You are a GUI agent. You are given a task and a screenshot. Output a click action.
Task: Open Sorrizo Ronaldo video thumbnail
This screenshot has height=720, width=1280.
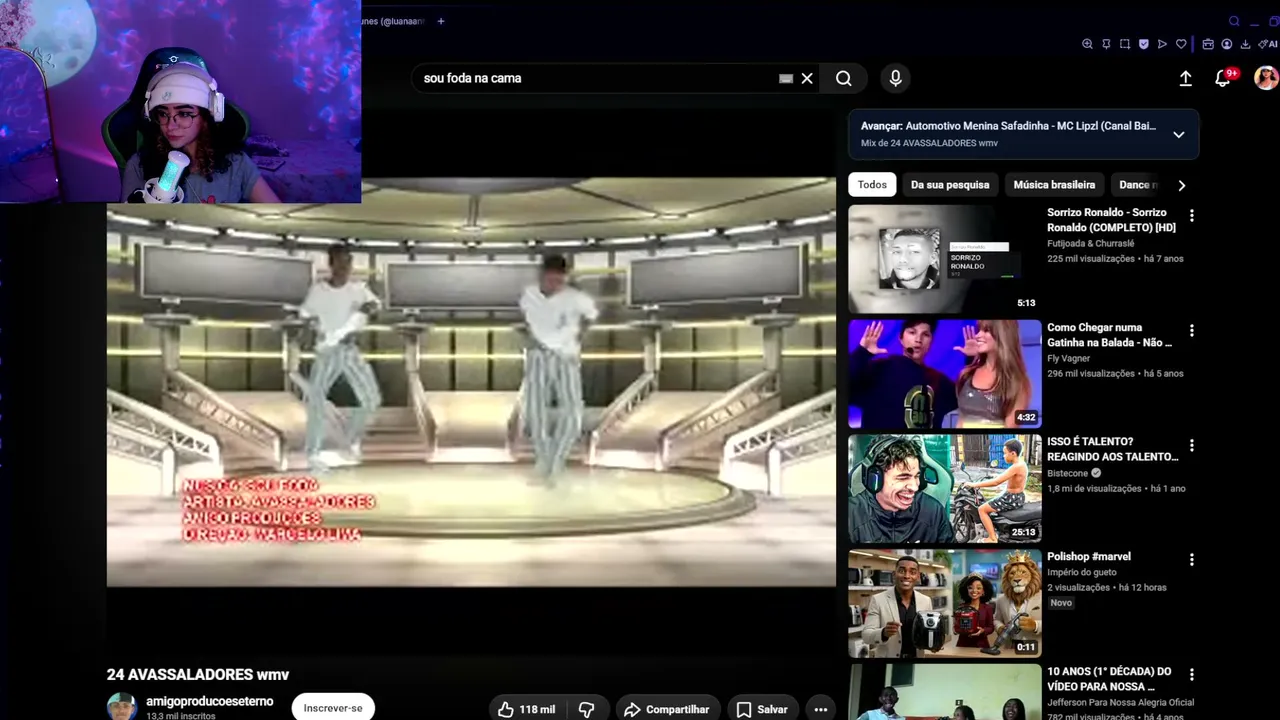(x=944, y=259)
